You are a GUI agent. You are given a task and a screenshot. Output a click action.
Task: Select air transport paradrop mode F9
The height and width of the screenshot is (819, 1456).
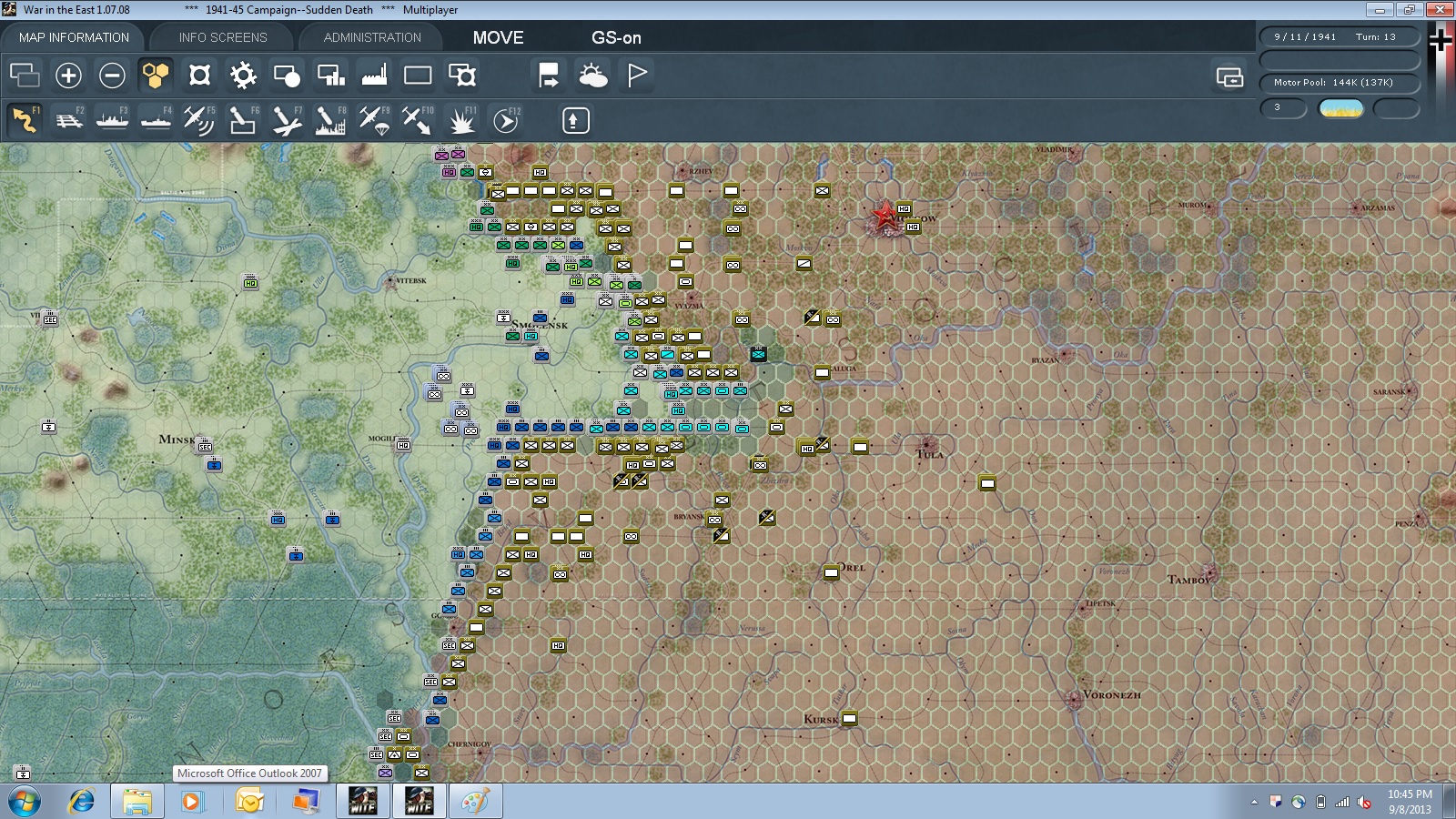(x=374, y=120)
